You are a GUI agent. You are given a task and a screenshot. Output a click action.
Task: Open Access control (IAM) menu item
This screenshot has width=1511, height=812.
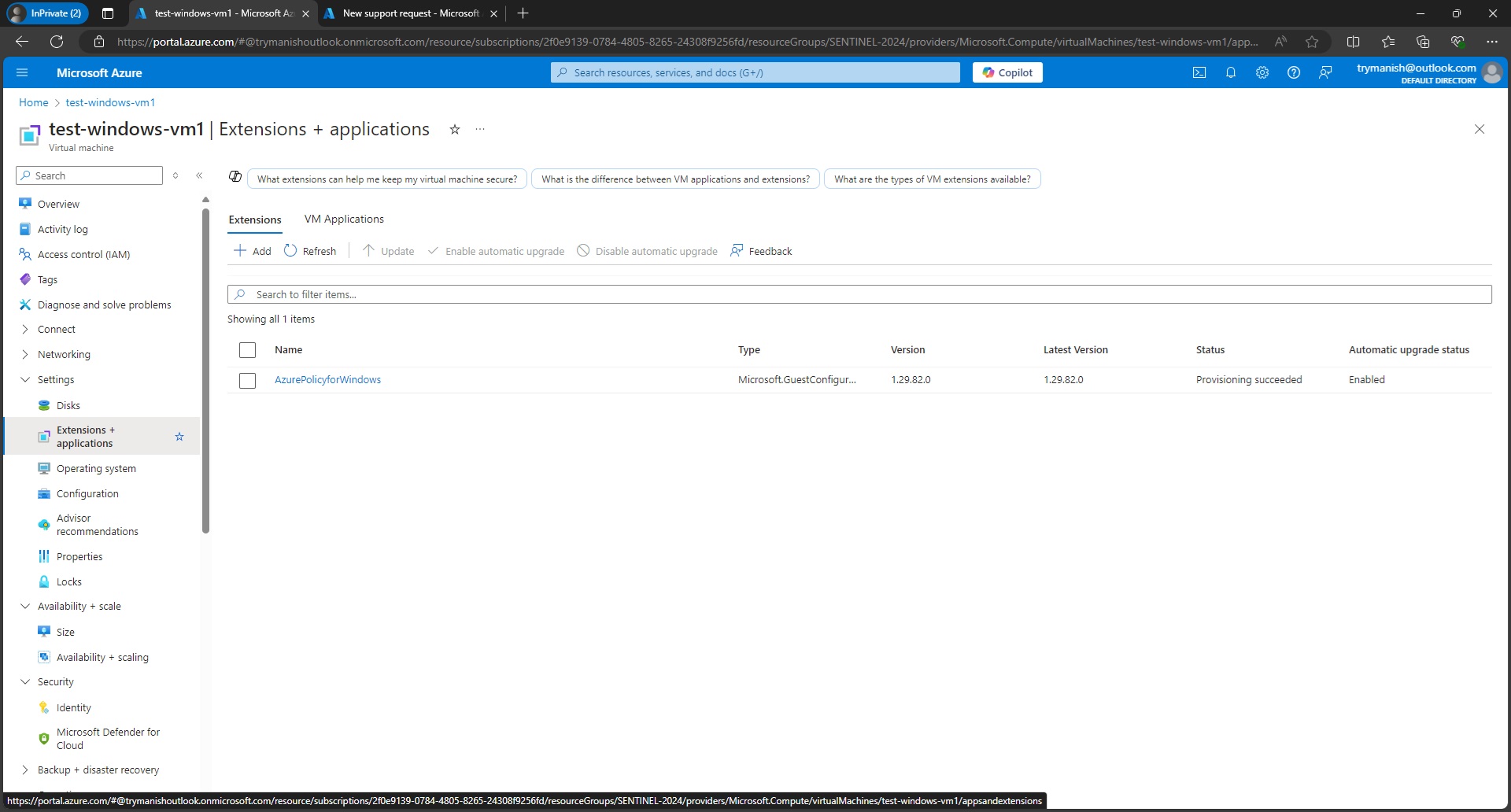[83, 255]
